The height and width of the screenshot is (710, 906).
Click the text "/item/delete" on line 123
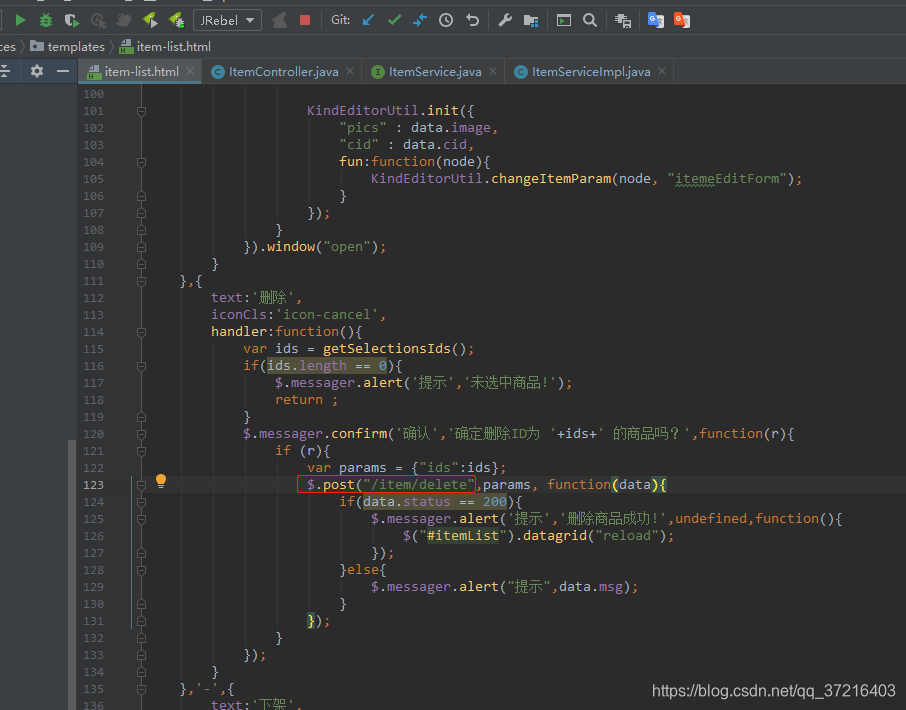(419, 485)
